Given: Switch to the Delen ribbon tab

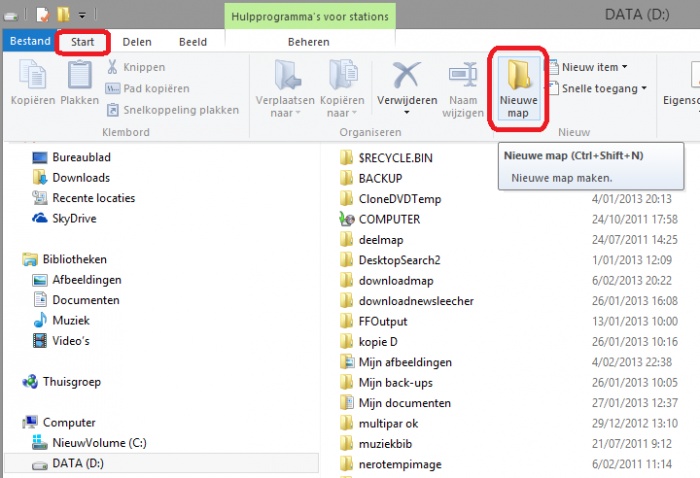Looking at the screenshot, I should point(137,42).
